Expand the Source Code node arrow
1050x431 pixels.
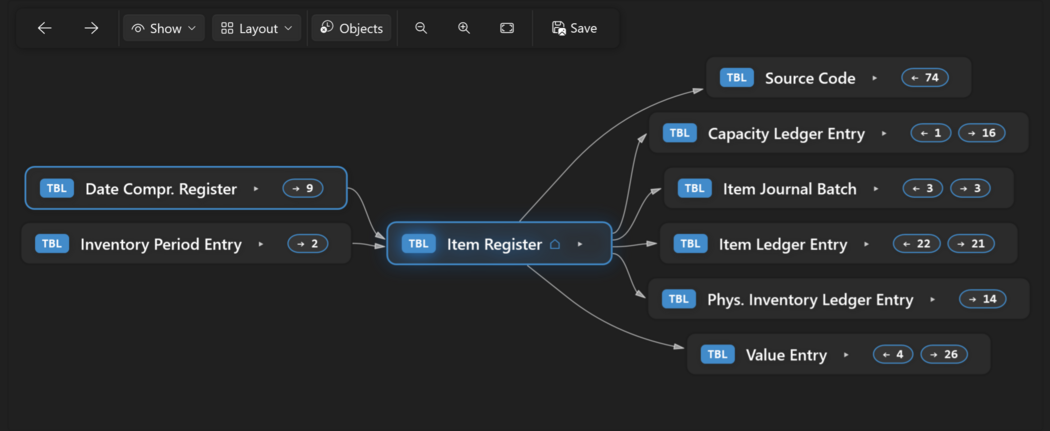click(875, 78)
